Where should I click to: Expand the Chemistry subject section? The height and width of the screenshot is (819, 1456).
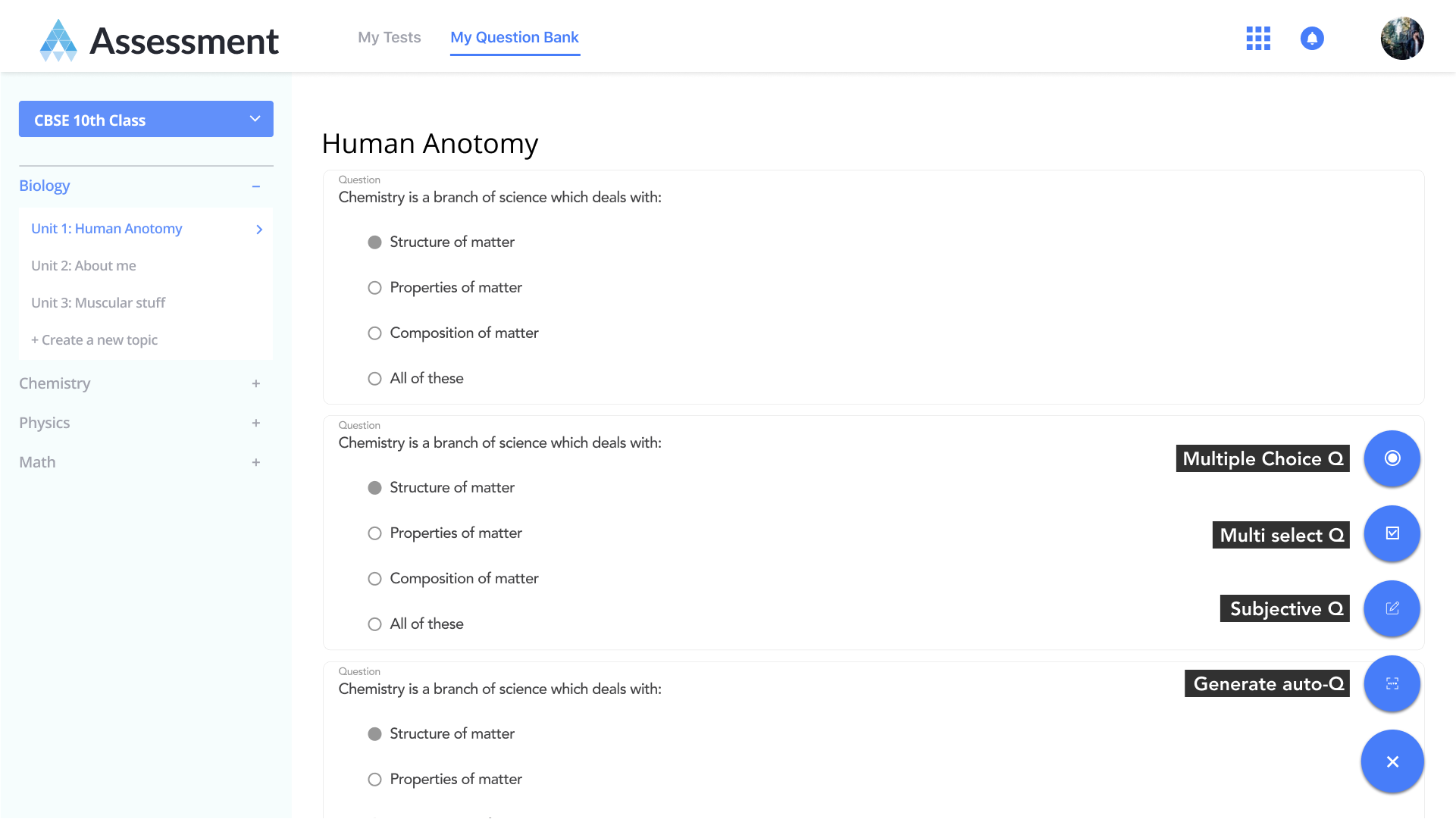click(256, 384)
